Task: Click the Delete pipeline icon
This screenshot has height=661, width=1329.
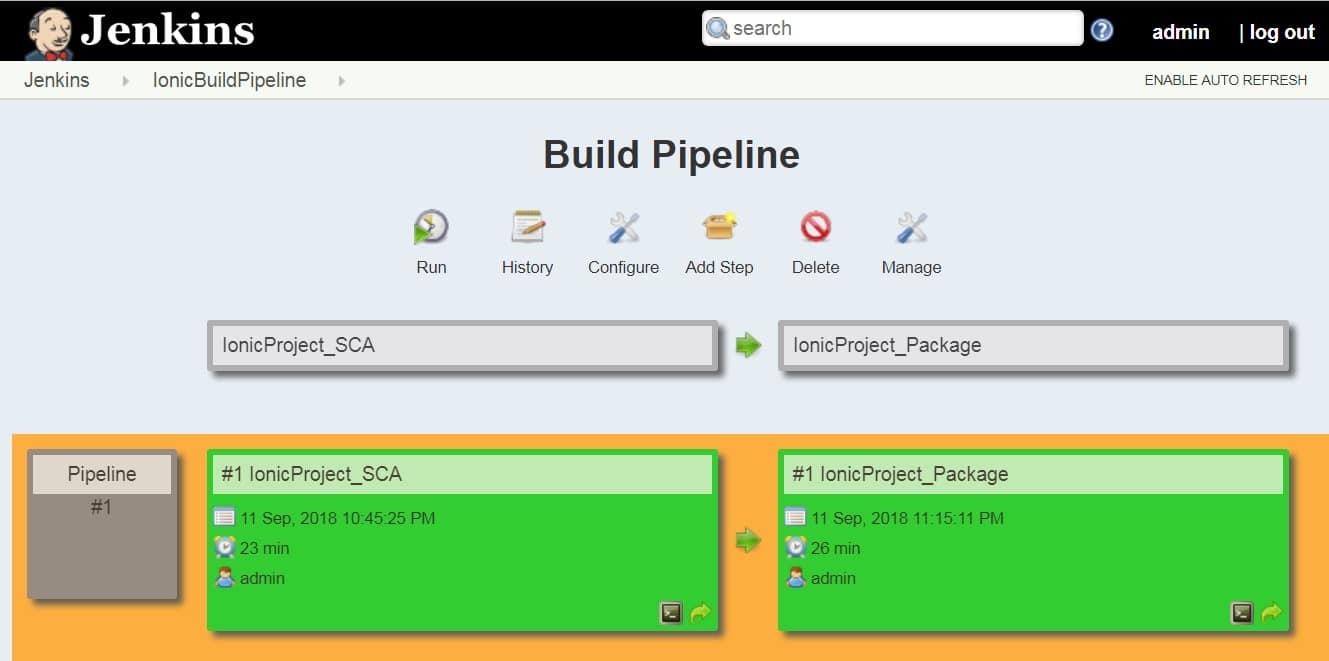Action: pyautogui.click(x=815, y=228)
